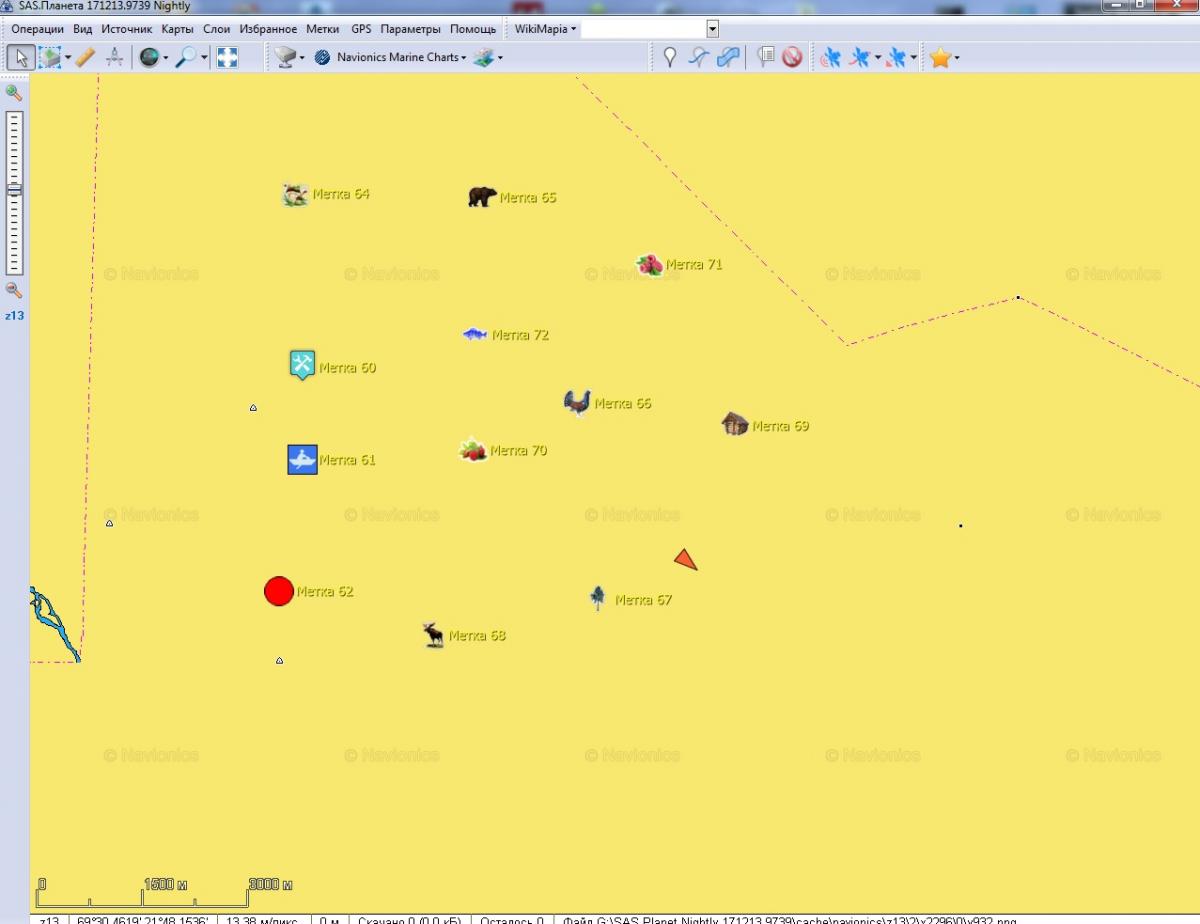Add a new placemark with pin icon
Image resolution: width=1200 pixels, height=924 pixels.
pyautogui.click(x=670, y=58)
